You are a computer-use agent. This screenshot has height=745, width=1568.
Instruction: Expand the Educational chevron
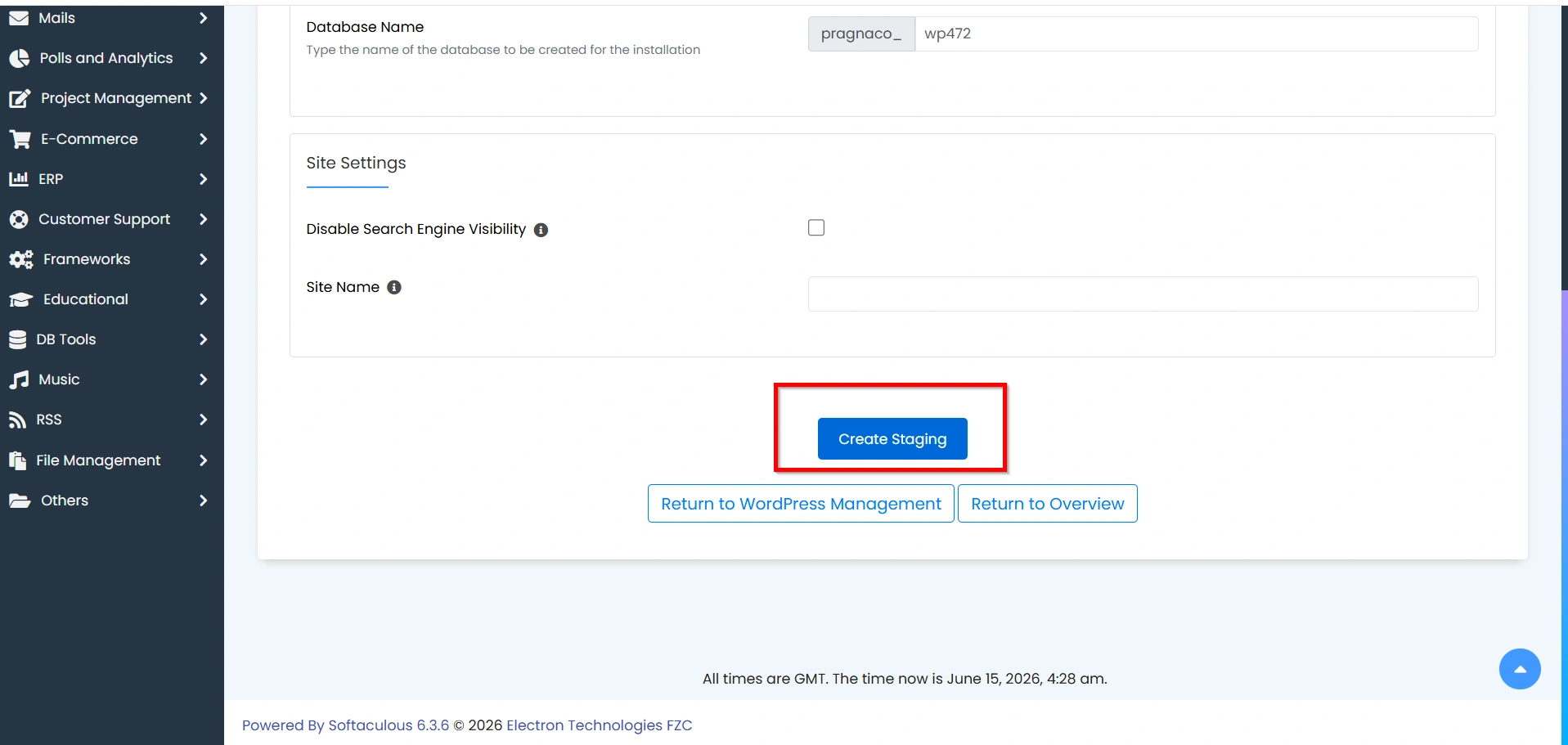204,299
